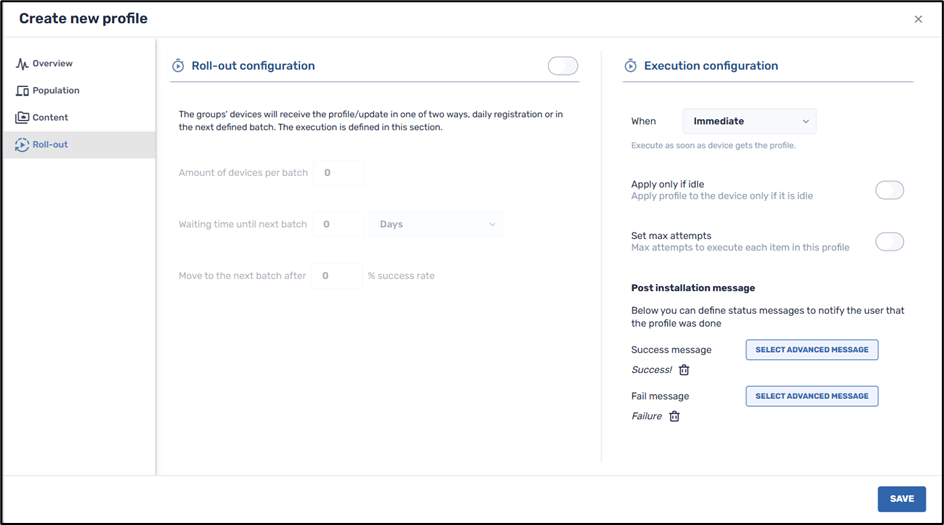Click the Content folder icon
The image size is (944, 525).
point(22,118)
